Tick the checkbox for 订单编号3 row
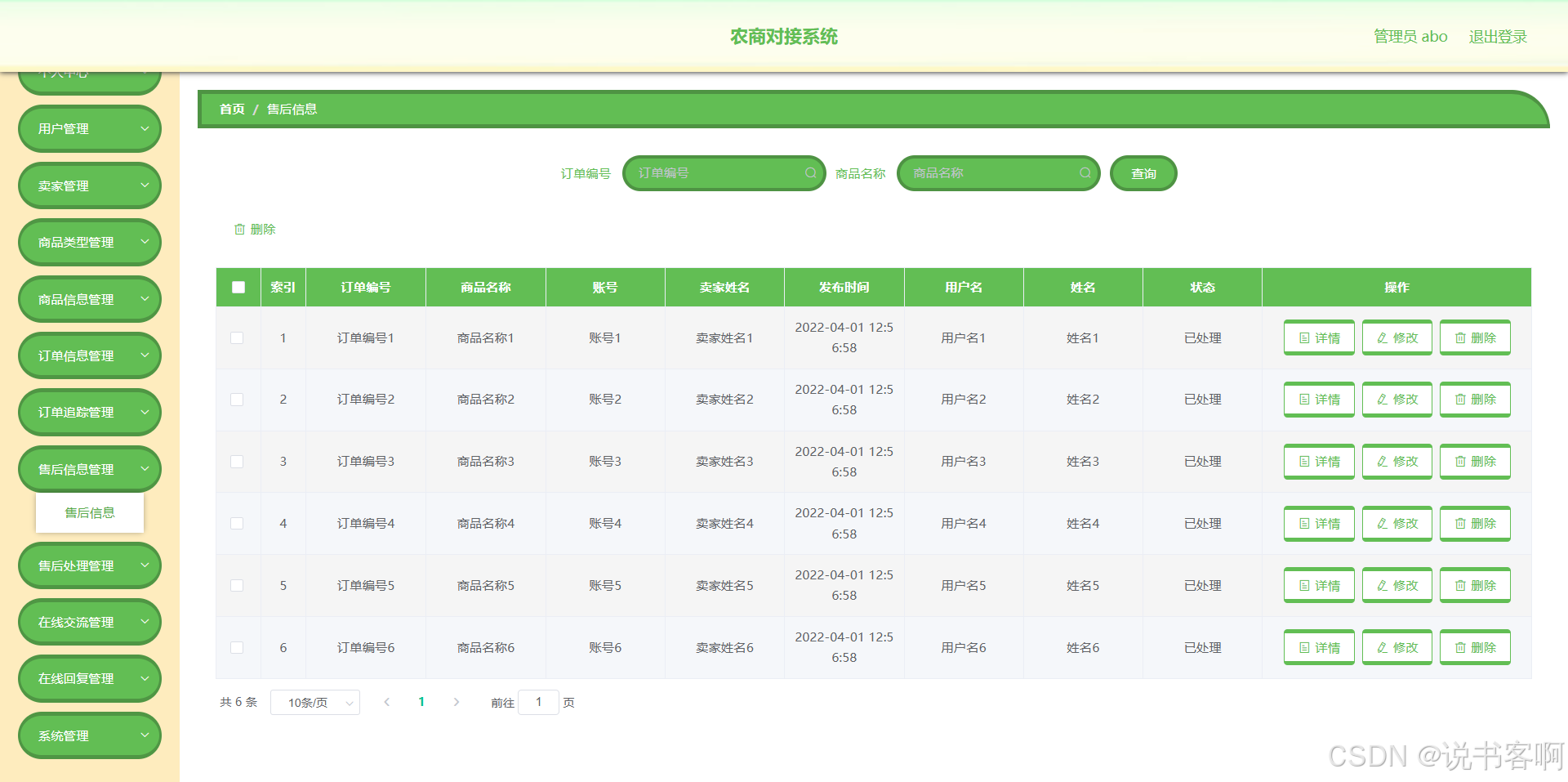Image resolution: width=1568 pixels, height=782 pixels. 237,462
